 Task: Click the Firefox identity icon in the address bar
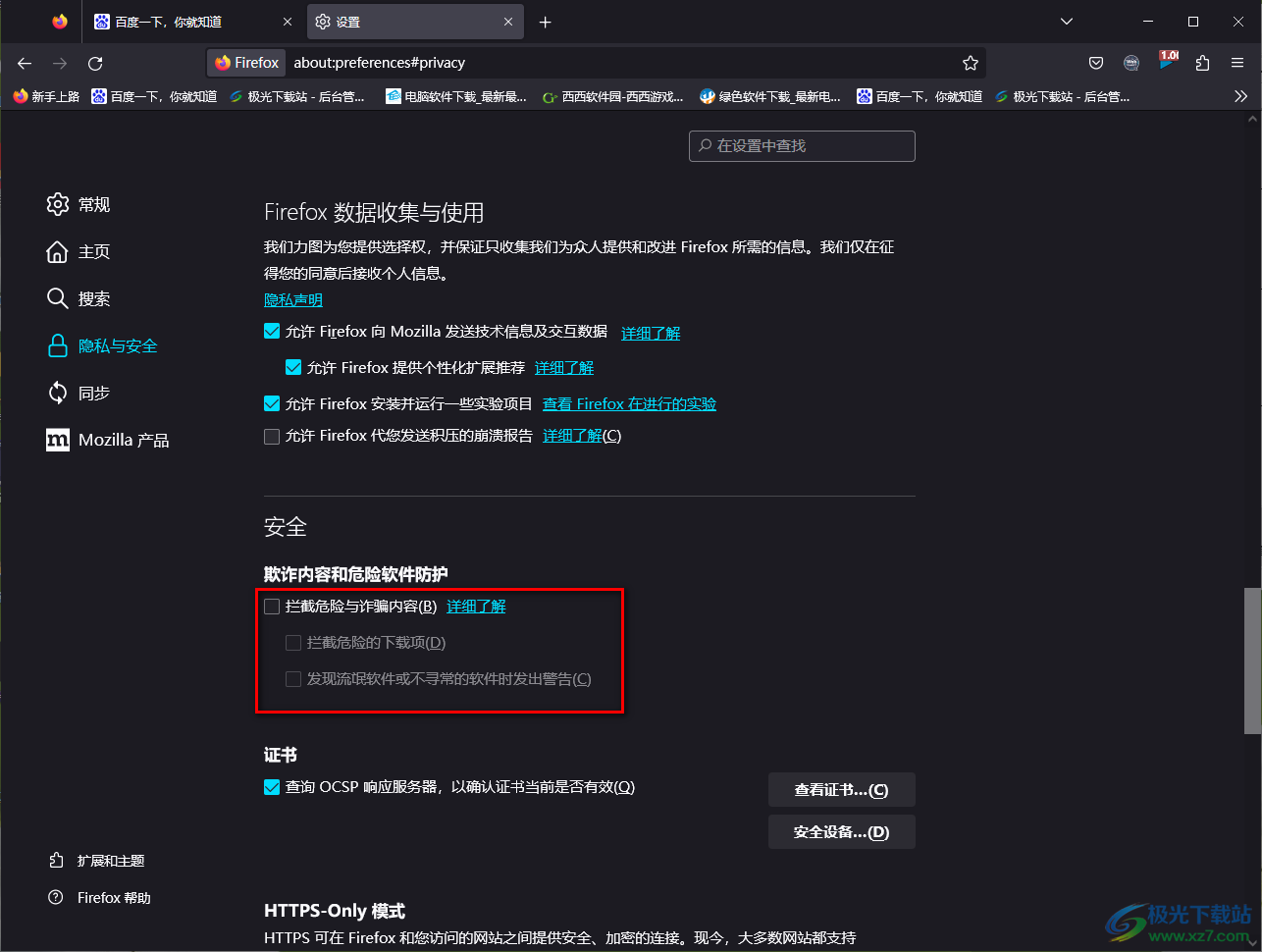click(x=247, y=63)
